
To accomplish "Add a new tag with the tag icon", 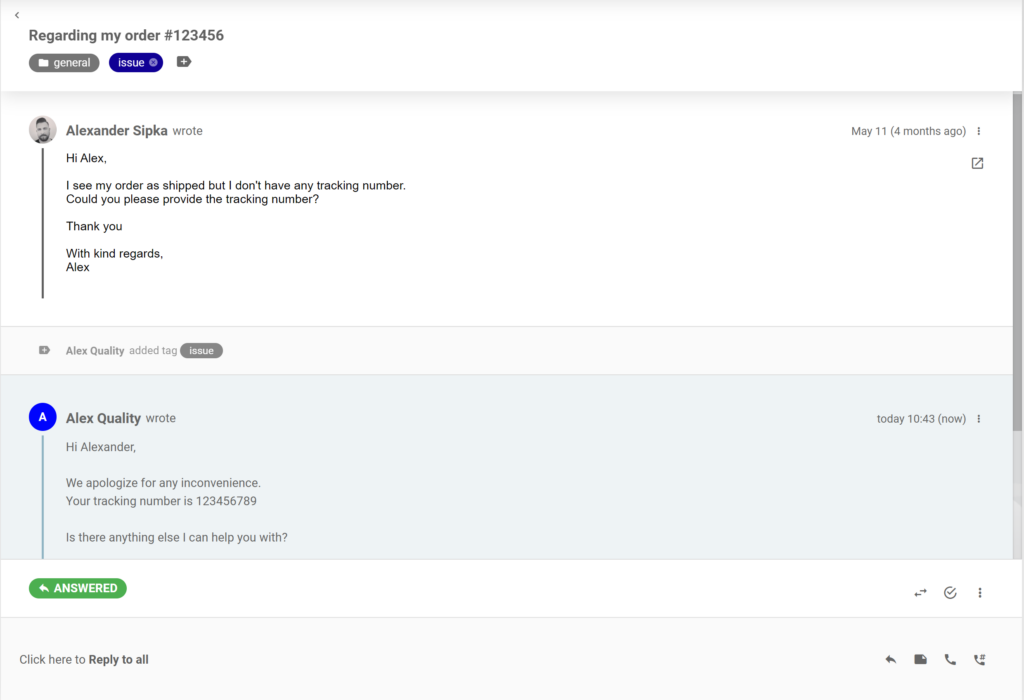I will [x=183, y=61].
